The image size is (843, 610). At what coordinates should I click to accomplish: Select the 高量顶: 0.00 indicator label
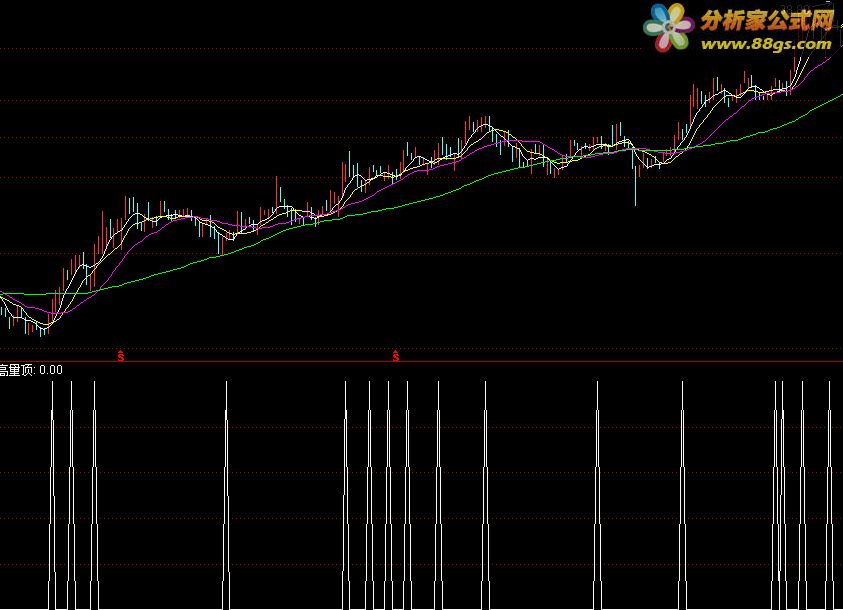point(31,370)
